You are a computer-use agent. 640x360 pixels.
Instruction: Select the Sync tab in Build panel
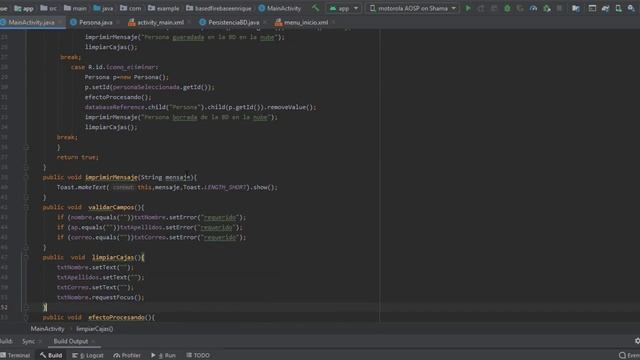point(28,341)
